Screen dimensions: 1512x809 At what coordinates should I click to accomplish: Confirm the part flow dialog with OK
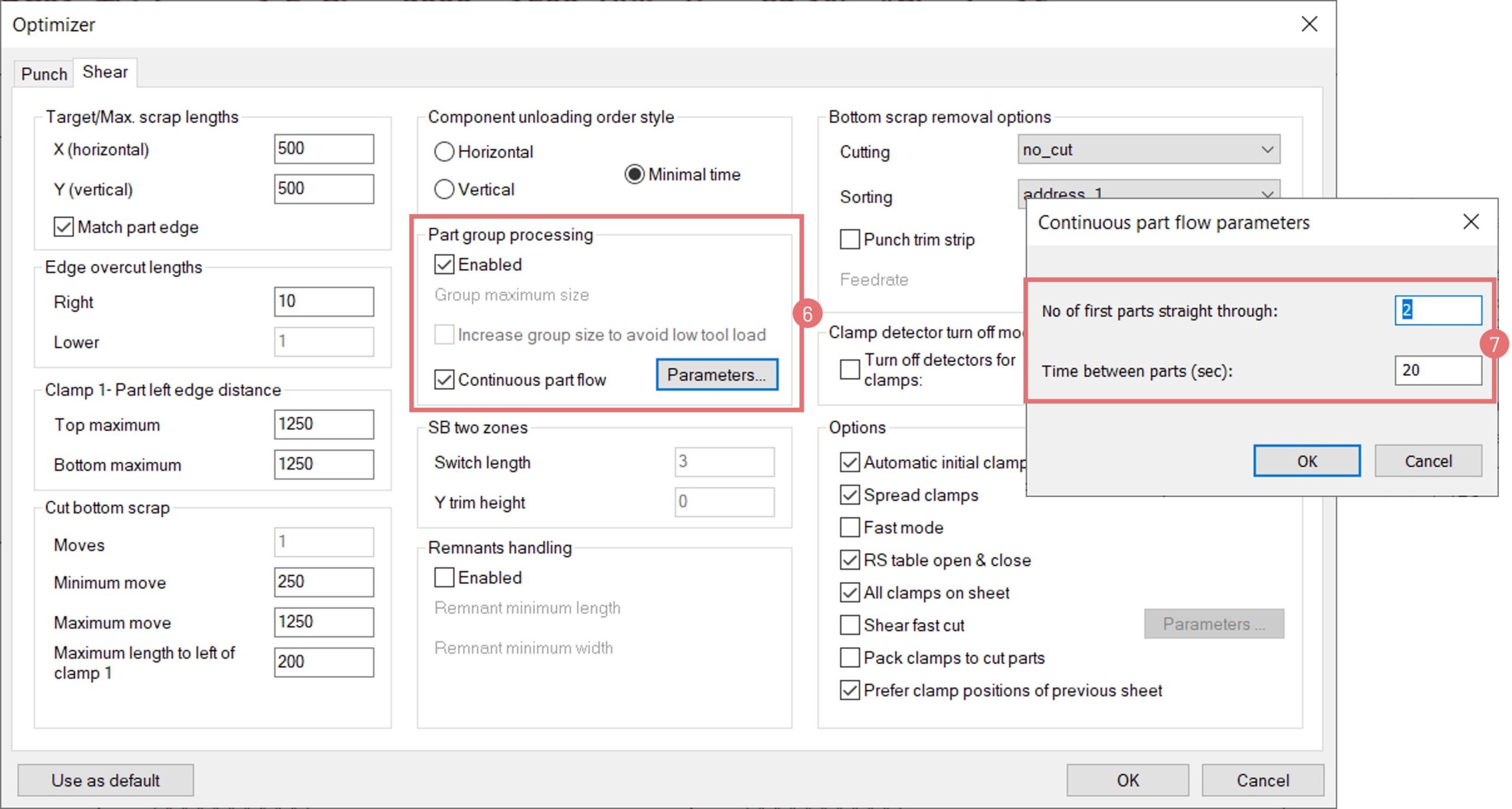point(1306,461)
